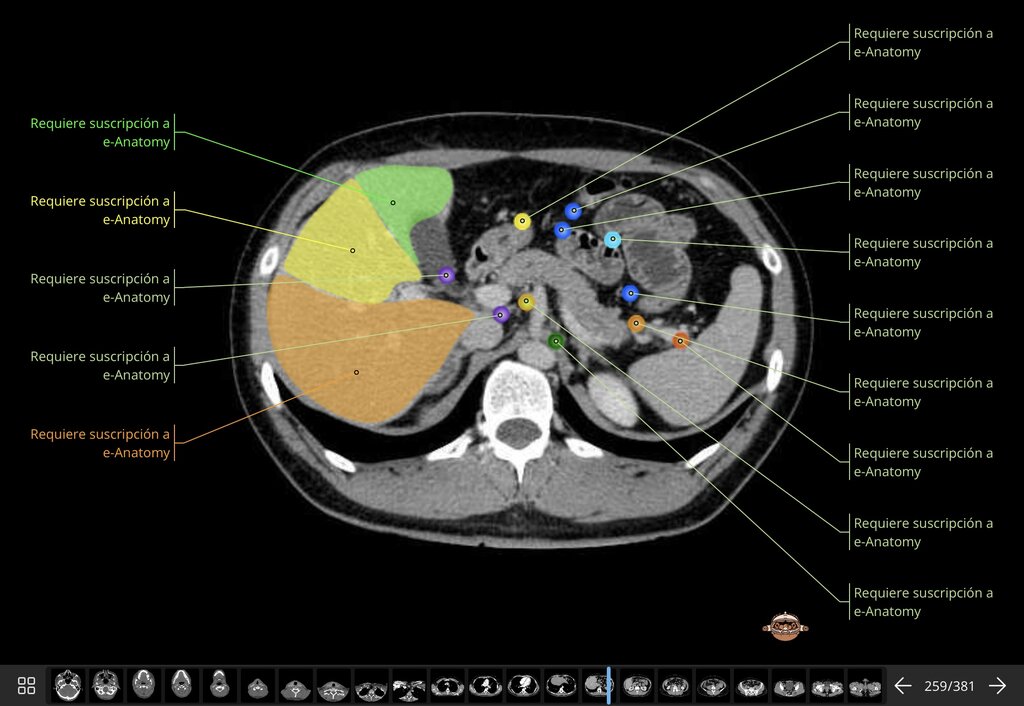Click the purple marker beside the yellow liver segment
Screen dimensions: 1024x706
pyautogui.click(x=446, y=275)
